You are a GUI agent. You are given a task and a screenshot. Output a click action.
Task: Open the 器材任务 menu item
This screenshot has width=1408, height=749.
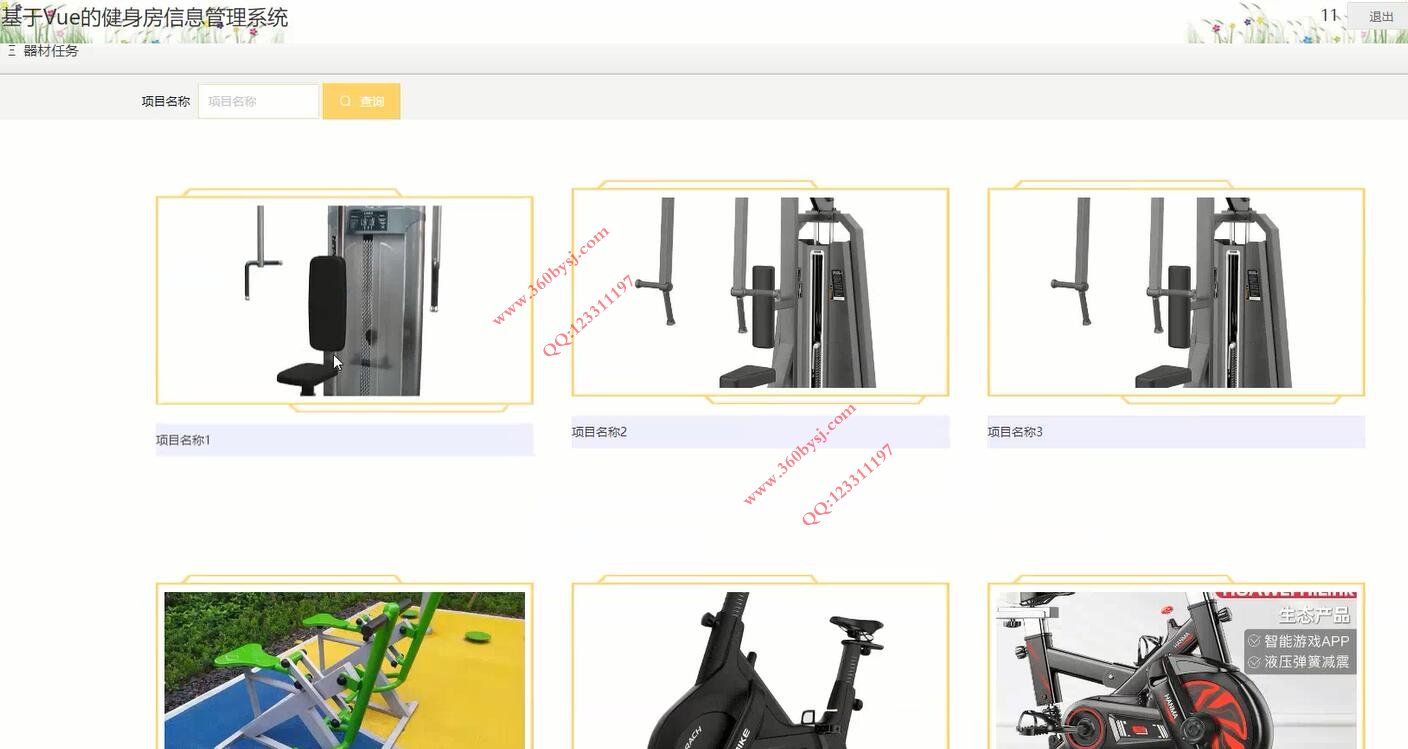(51, 51)
